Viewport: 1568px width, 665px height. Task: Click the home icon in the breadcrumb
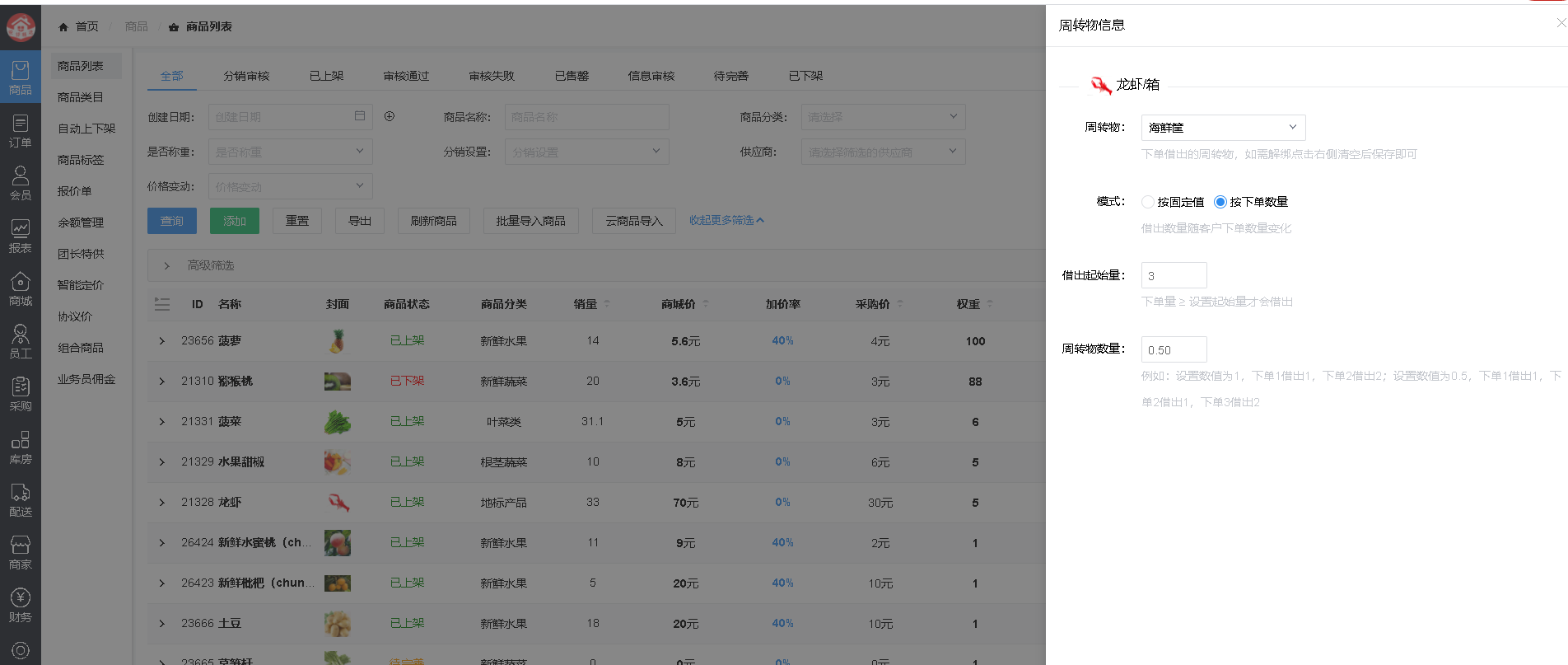(63, 27)
